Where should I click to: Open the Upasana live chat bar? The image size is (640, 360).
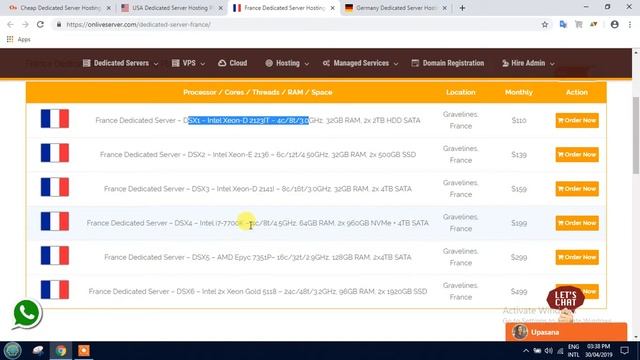(566, 332)
